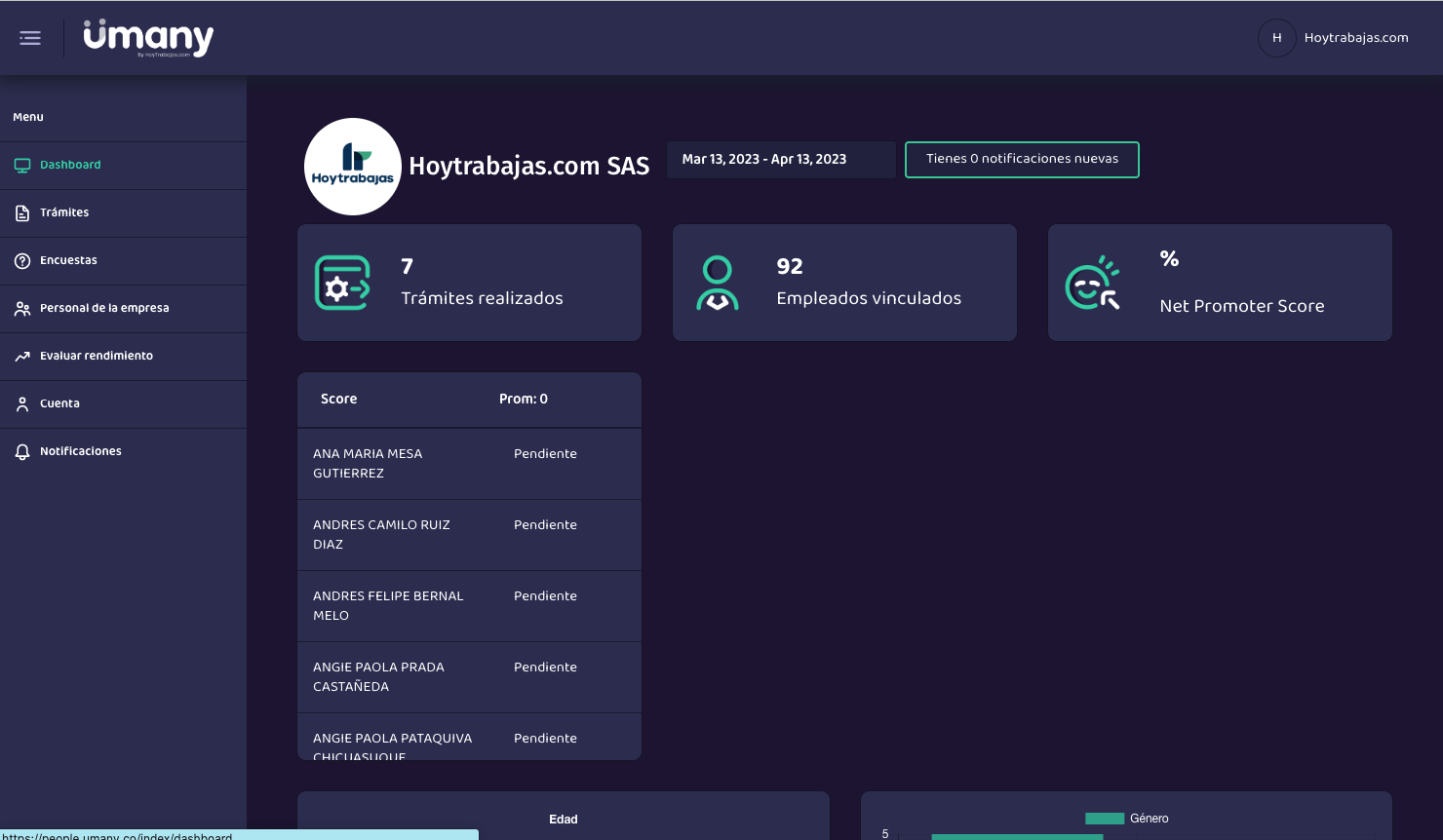Select ANDRES CAMILO RUIZ DIAZ row

469,535
